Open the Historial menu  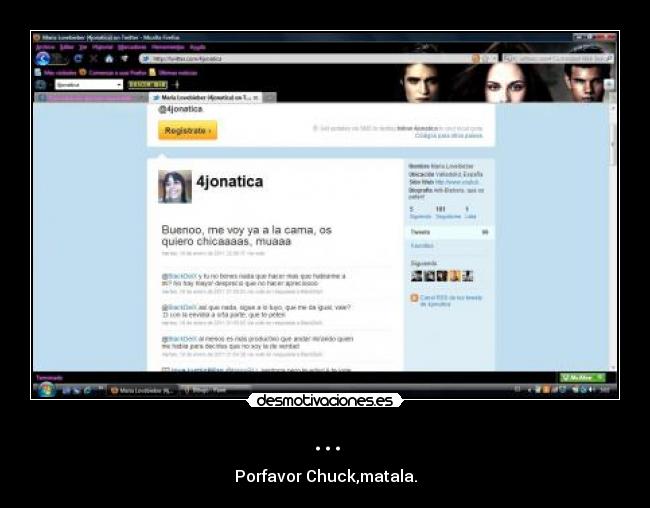[x=102, y=47]
